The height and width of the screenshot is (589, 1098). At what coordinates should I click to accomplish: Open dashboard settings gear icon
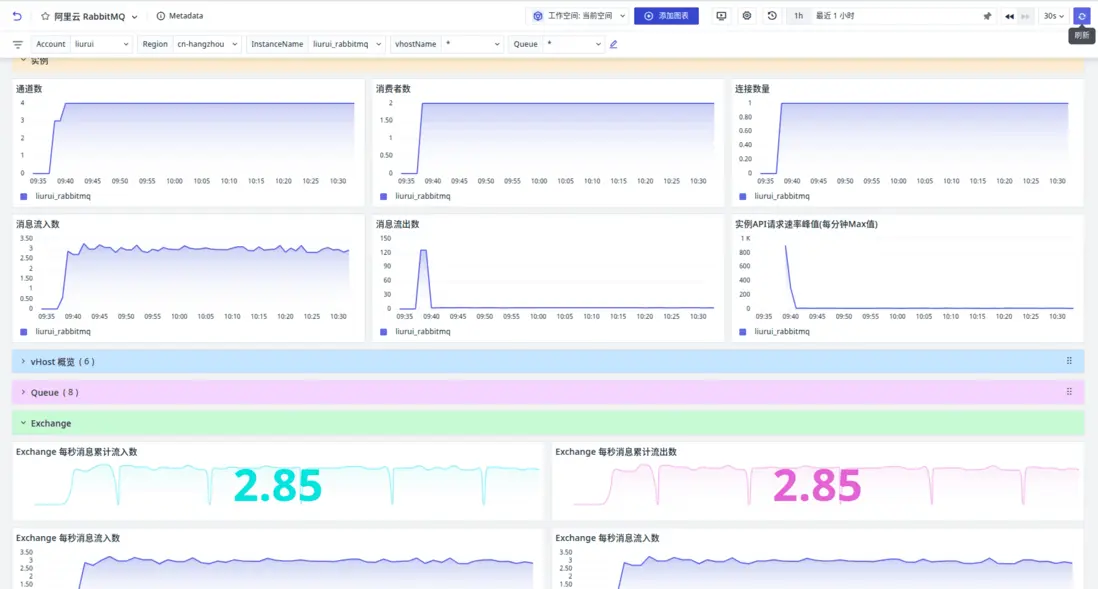(746, 15)
